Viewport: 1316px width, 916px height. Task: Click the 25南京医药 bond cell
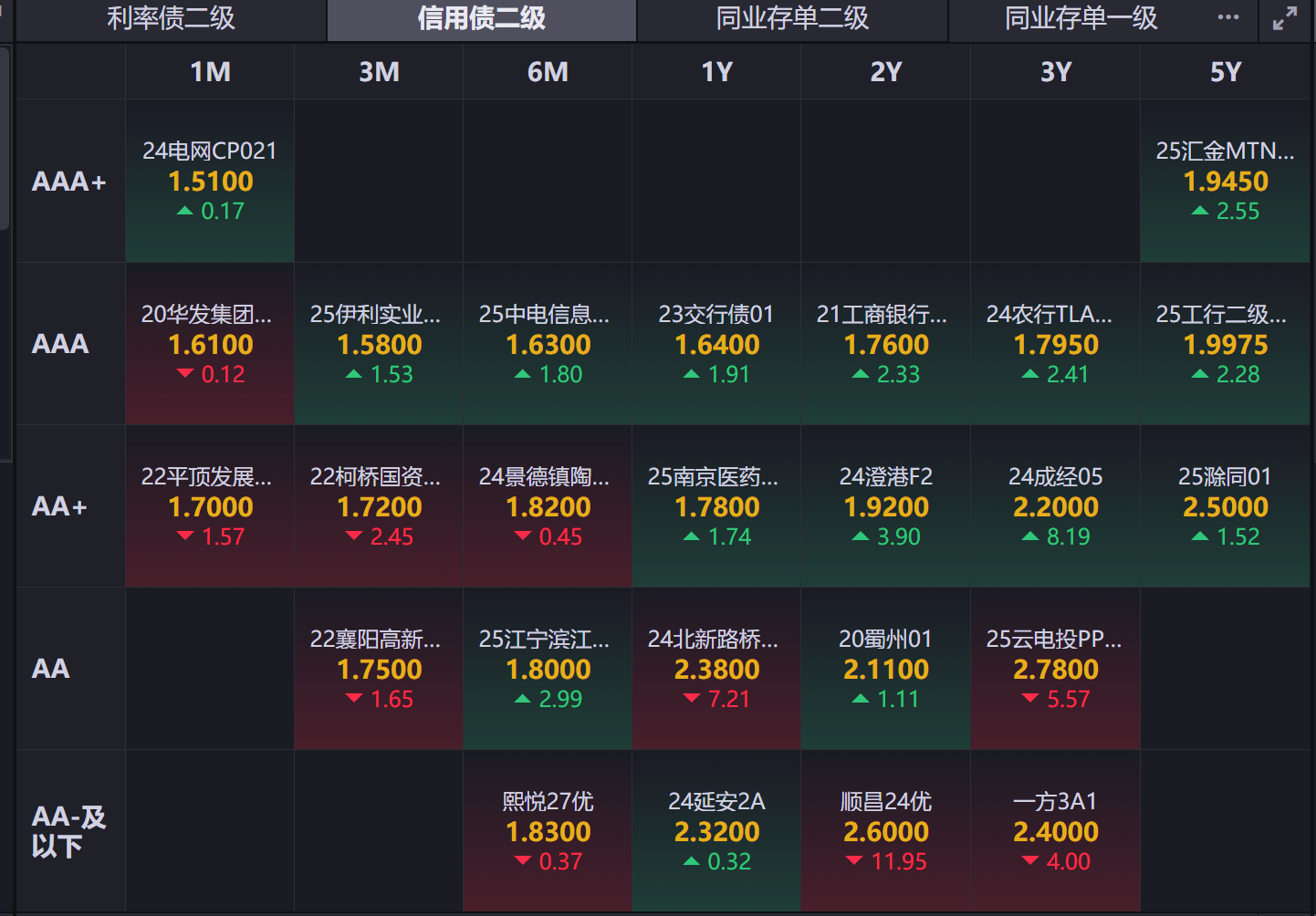coord(716,506)
